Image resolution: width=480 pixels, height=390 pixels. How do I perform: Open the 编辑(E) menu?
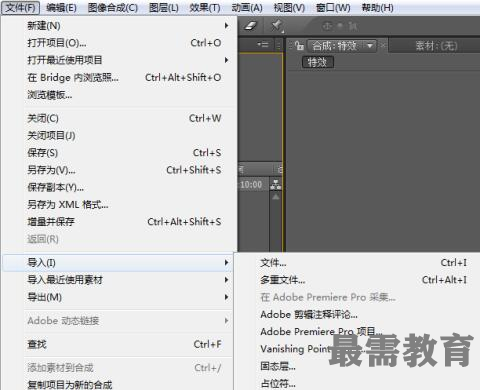(61, 7)
